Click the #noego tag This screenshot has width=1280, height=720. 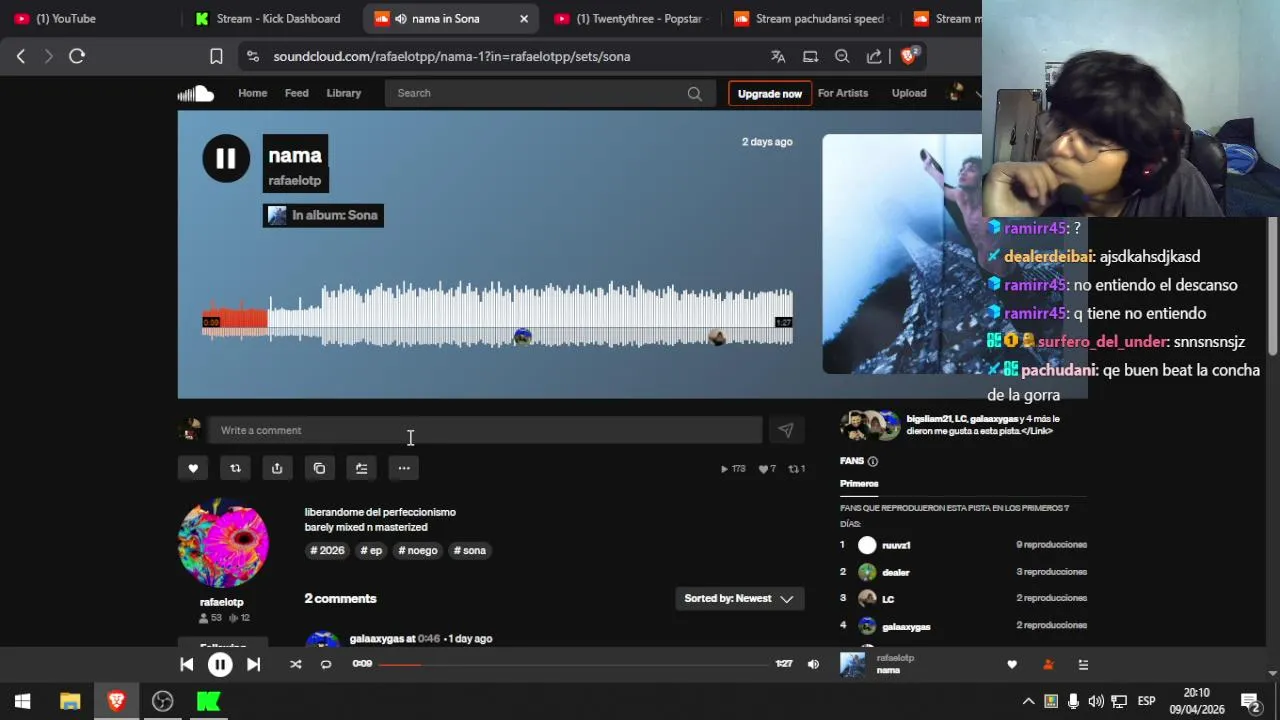pyautogui.click(x=418, y=550)
